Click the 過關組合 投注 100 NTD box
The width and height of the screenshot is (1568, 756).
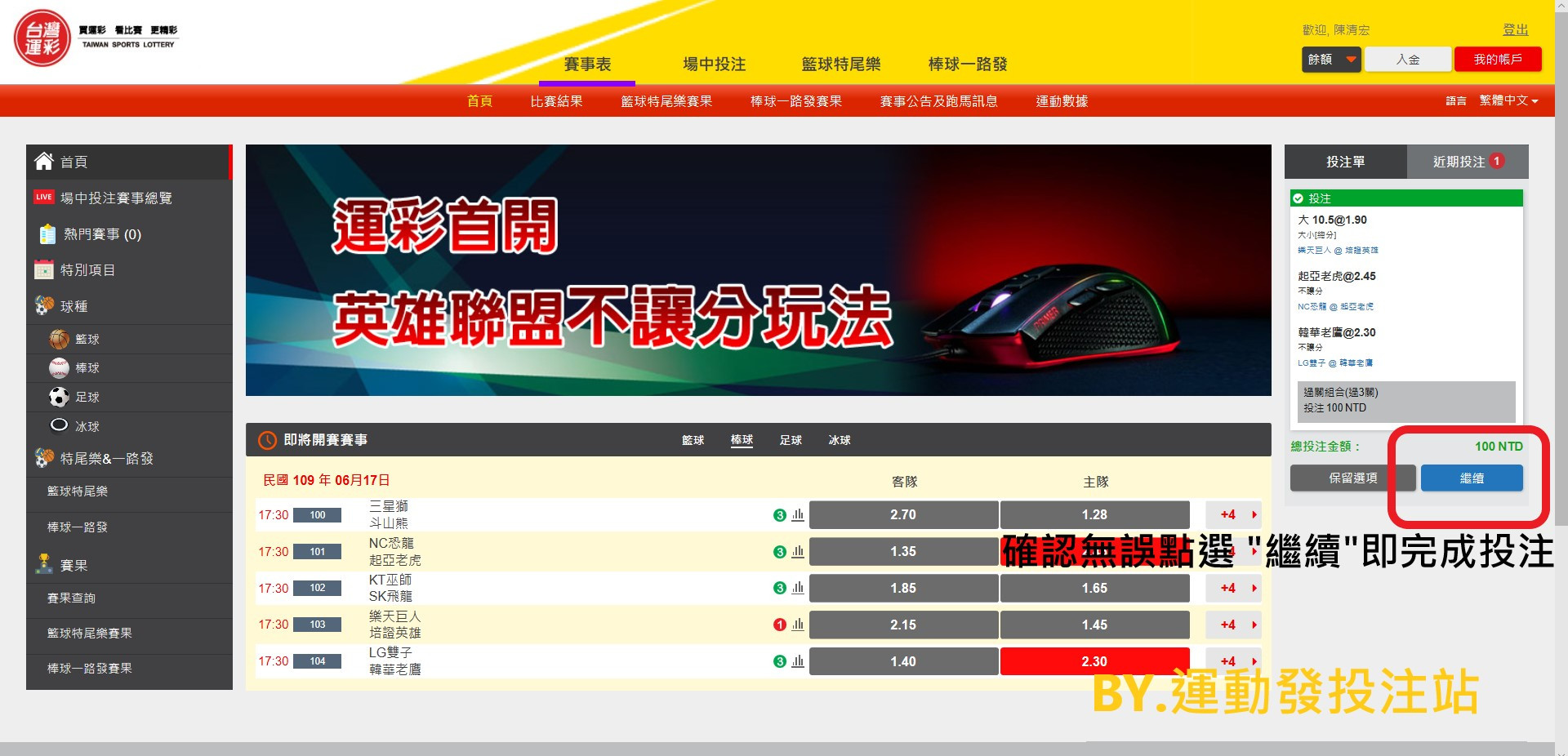click(x=1406, y=401)
